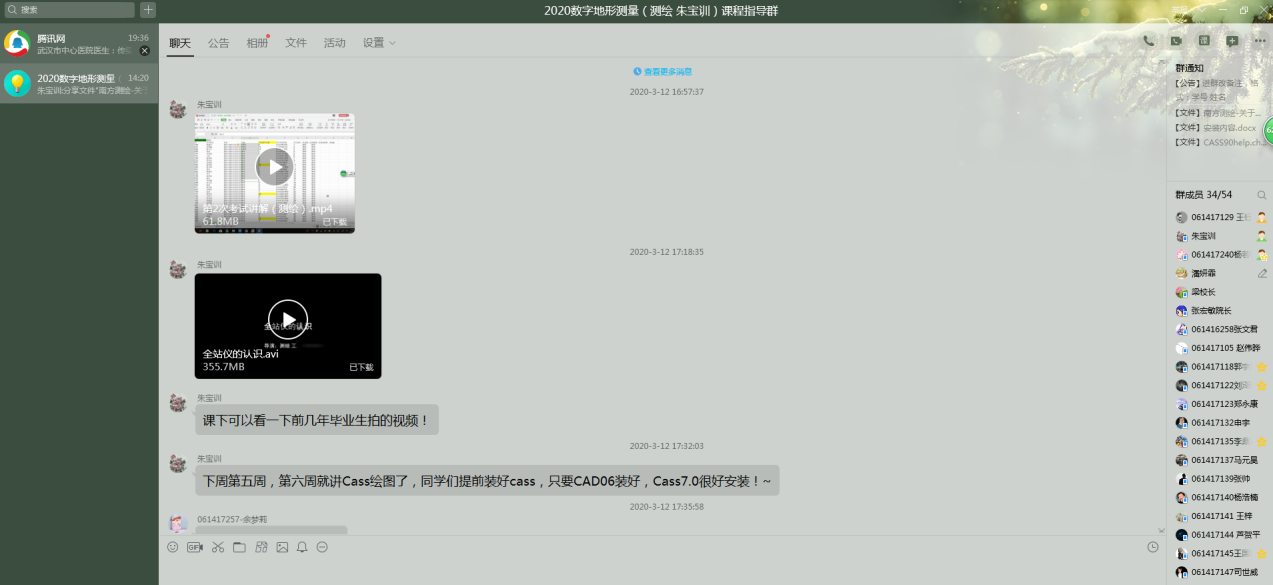Click the invite-member plus bubble icon
This screenshot has height=585, width=1273.
point(1232,41)
